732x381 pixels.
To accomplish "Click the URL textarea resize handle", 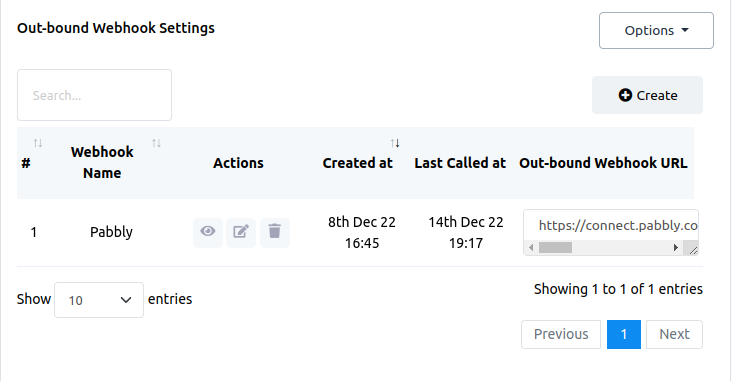I will click(x=693, y=250).
